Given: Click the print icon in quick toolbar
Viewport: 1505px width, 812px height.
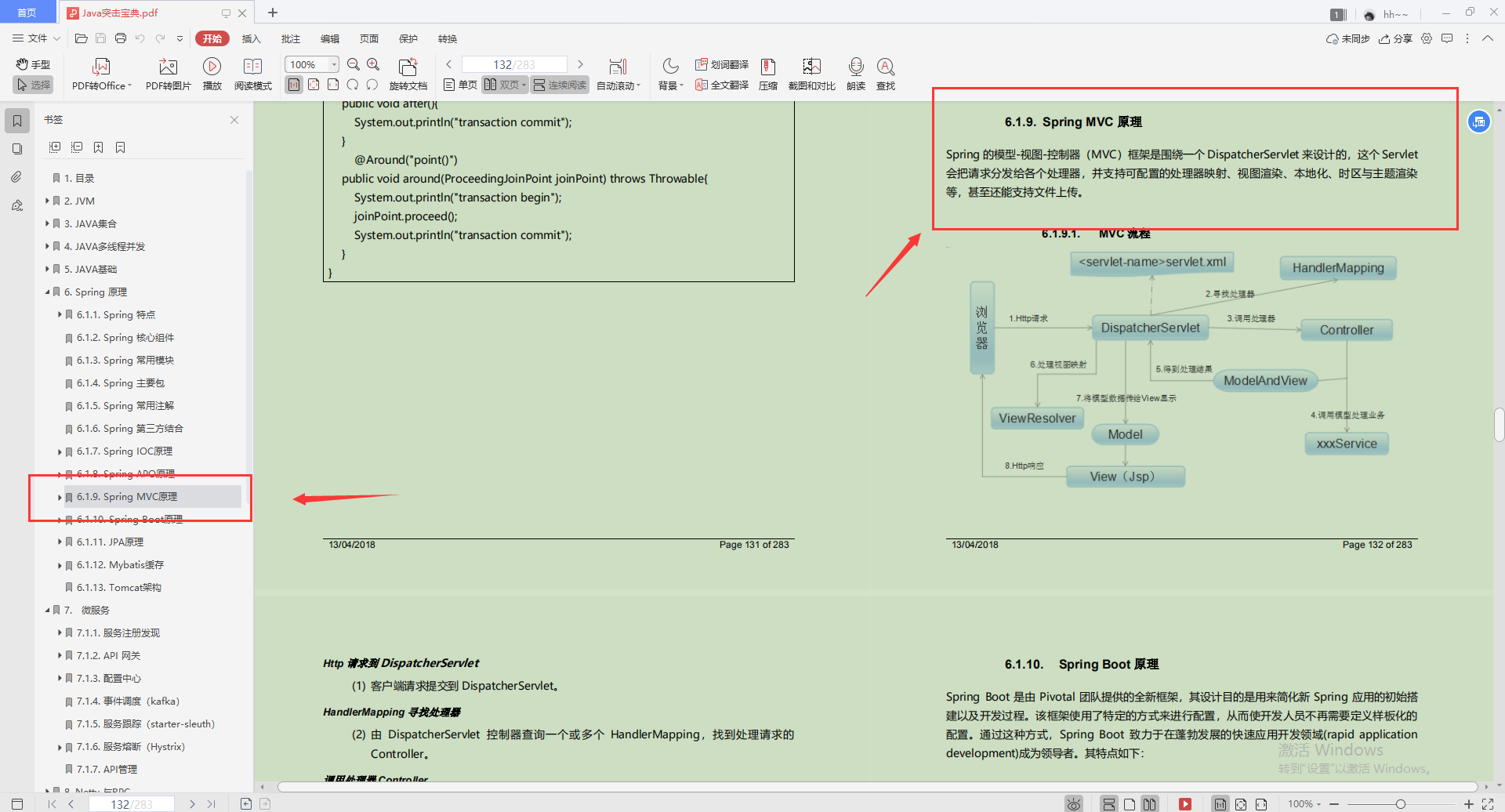Looking at the screenshot, I should [x=121, y=38].
